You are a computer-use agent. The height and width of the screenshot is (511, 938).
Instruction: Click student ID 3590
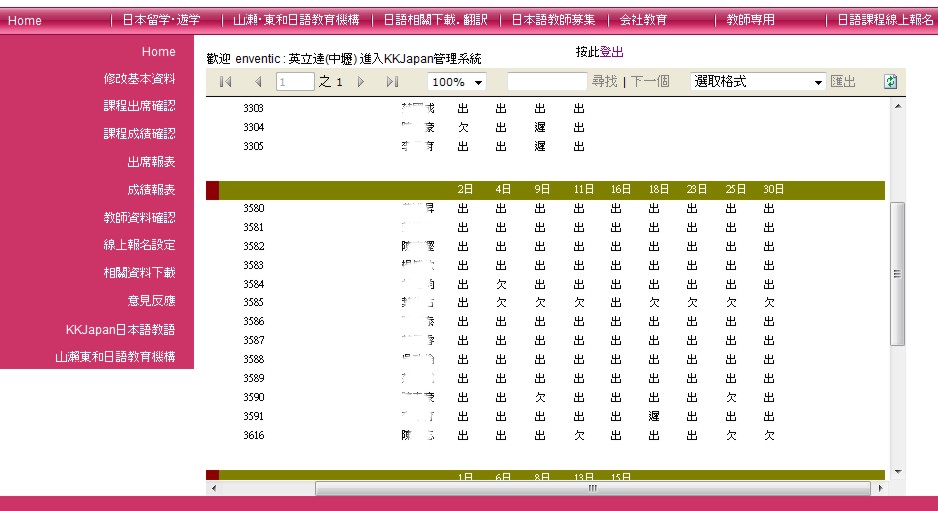(x=254, y=397)
